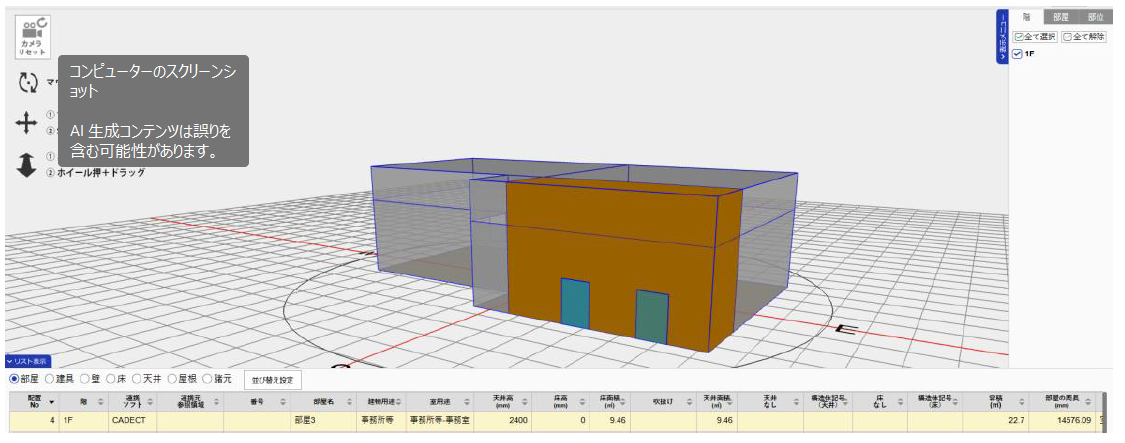Switch to the 部位 tab
Image resolution: width=1125 pixels, height=443 pixels.
pyautogui.click(x=1096, y=17)
